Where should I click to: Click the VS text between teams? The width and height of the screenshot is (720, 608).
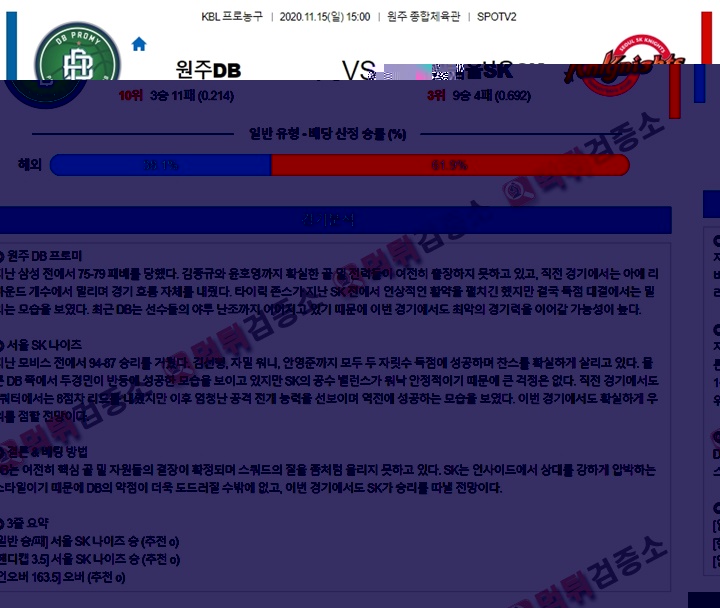[359, 70]
